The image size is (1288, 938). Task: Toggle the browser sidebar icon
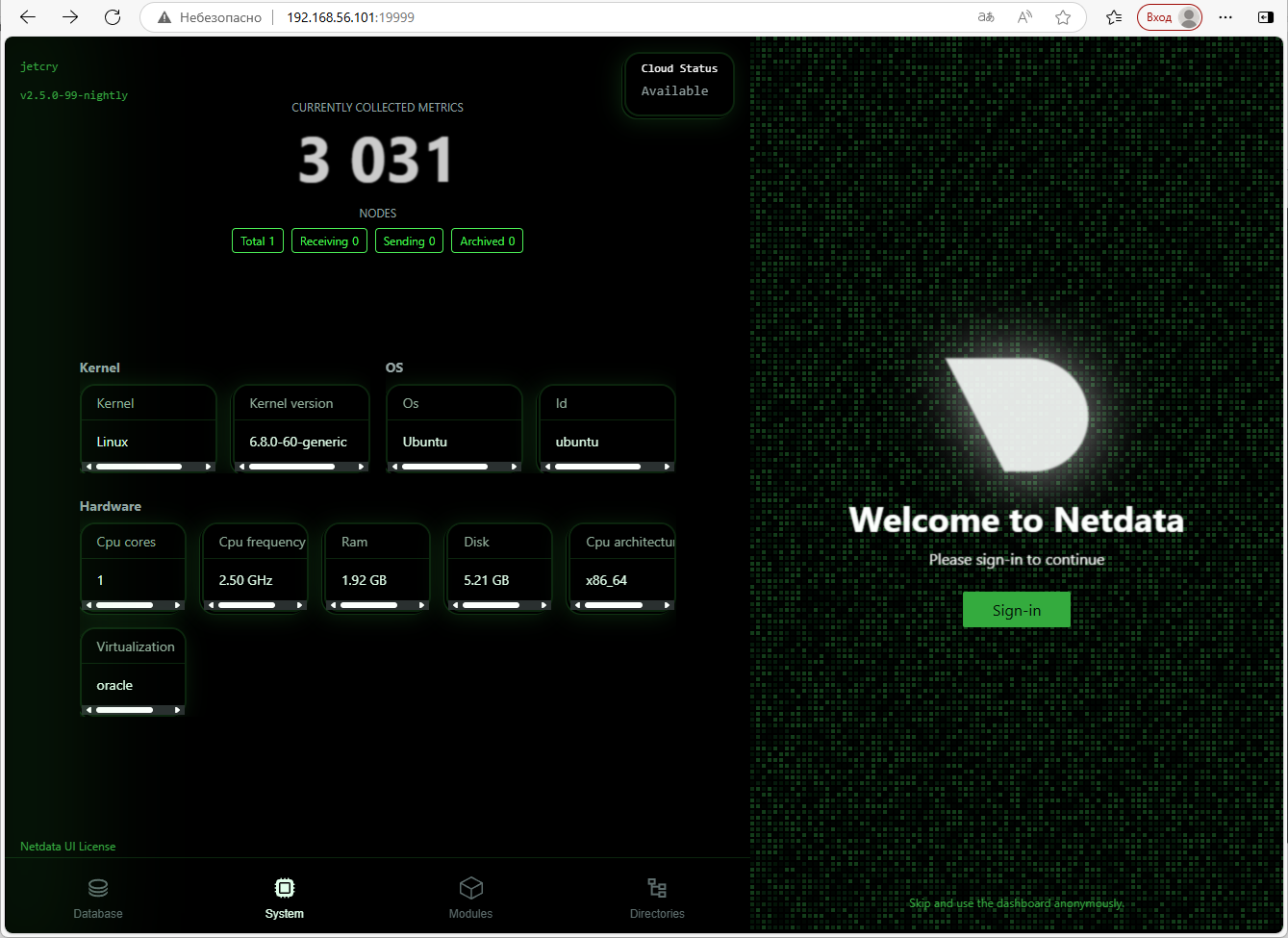click(1266, 17)
